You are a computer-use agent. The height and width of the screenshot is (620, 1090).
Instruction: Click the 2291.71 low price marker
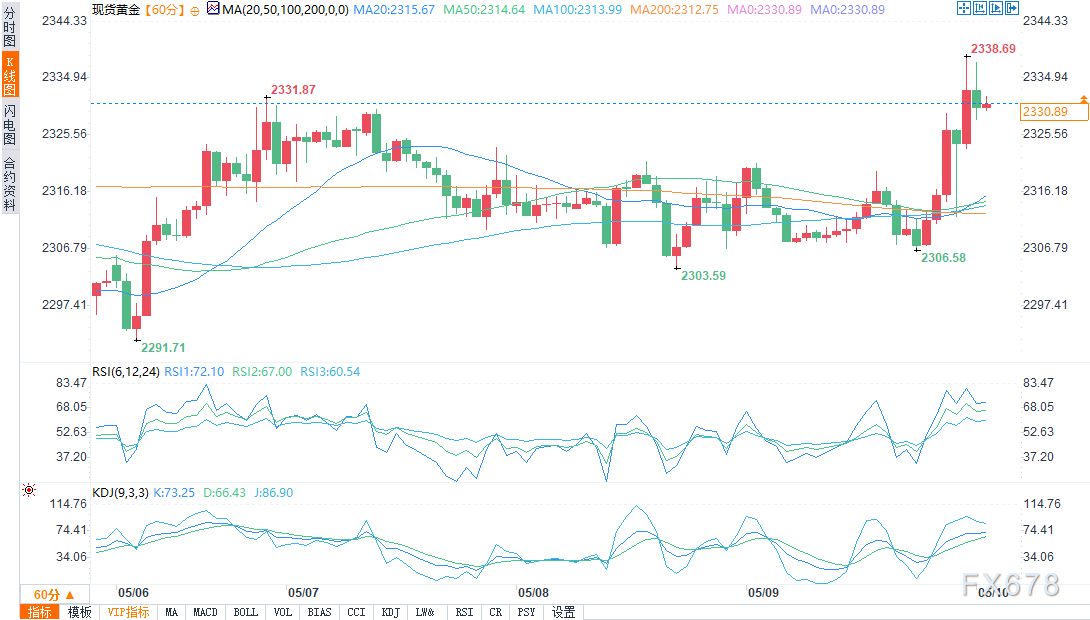pos(163,348)
